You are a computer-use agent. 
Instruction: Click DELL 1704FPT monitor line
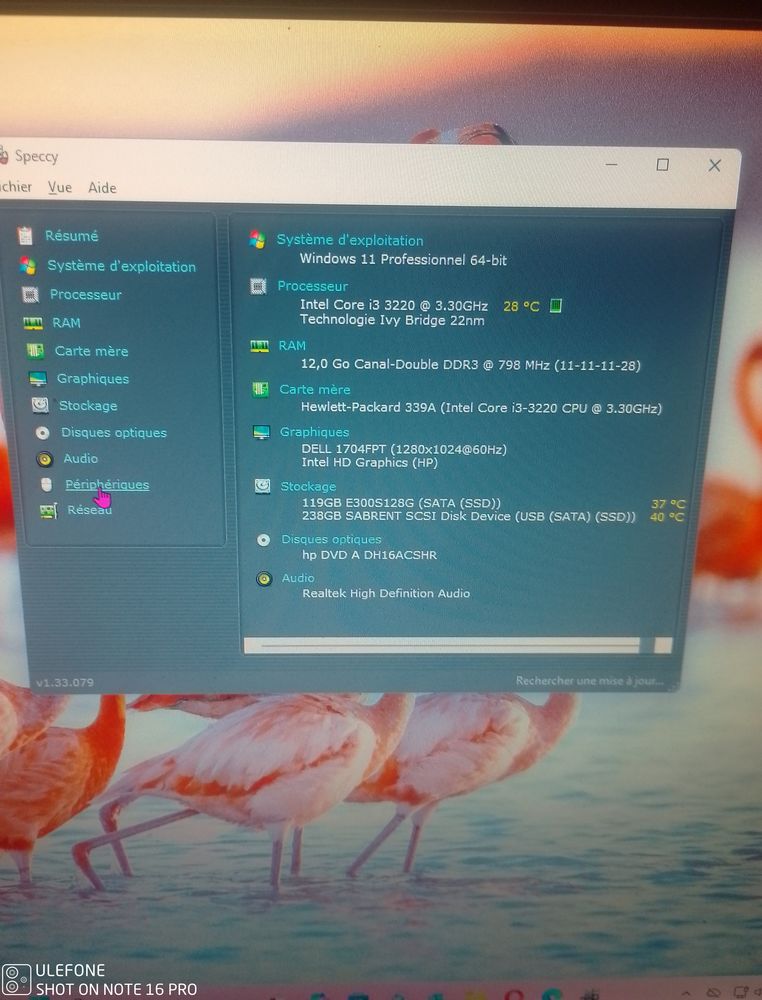pos(404,449)
